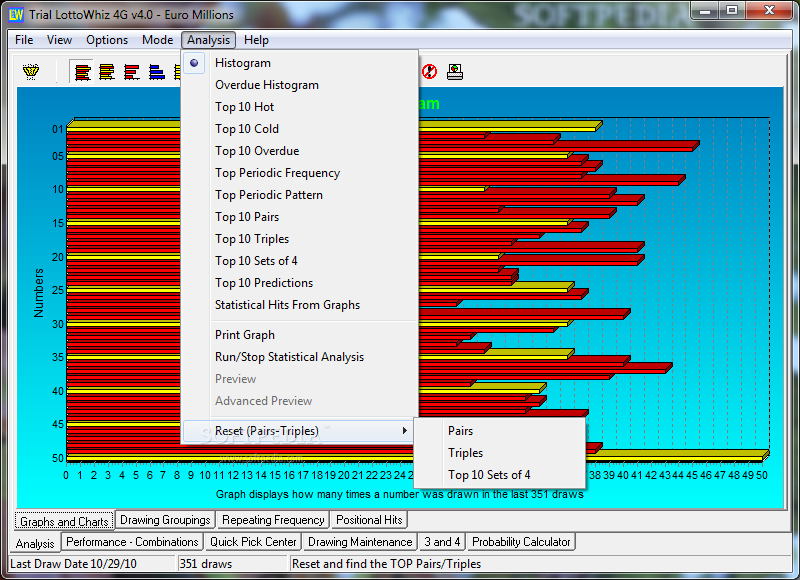Choose Overdue Histogram from Analysis menu
Viewport: 800px width, 580px height.
coord(299,85)
